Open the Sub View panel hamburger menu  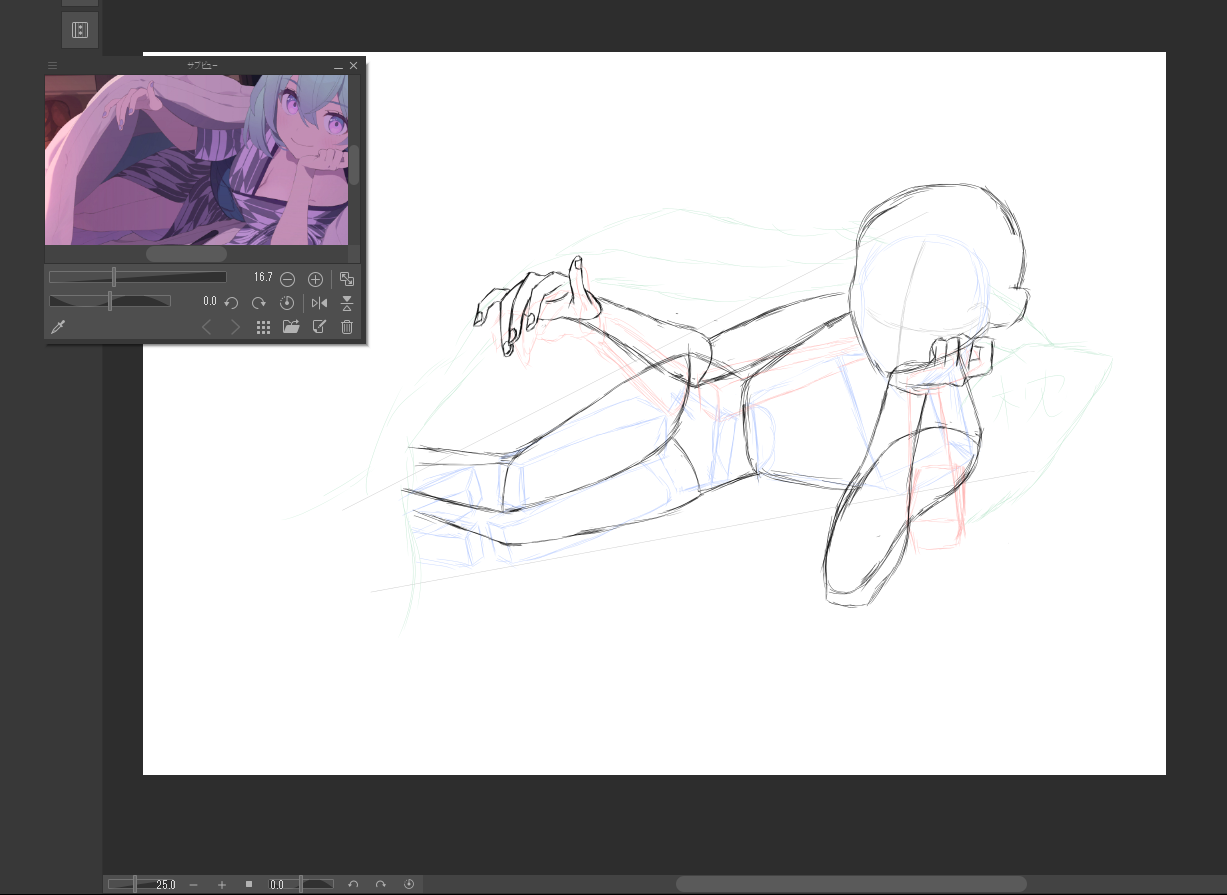coord(53,66)
